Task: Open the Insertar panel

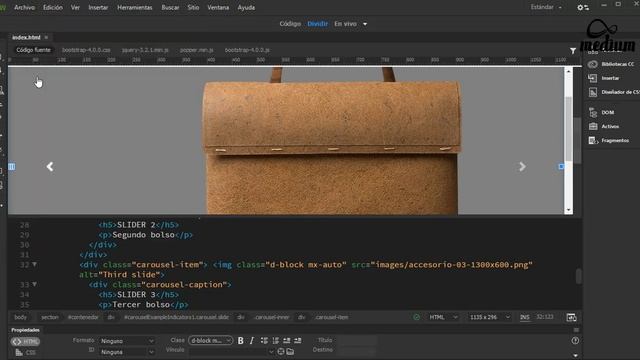Action: (x=604, y=78)
